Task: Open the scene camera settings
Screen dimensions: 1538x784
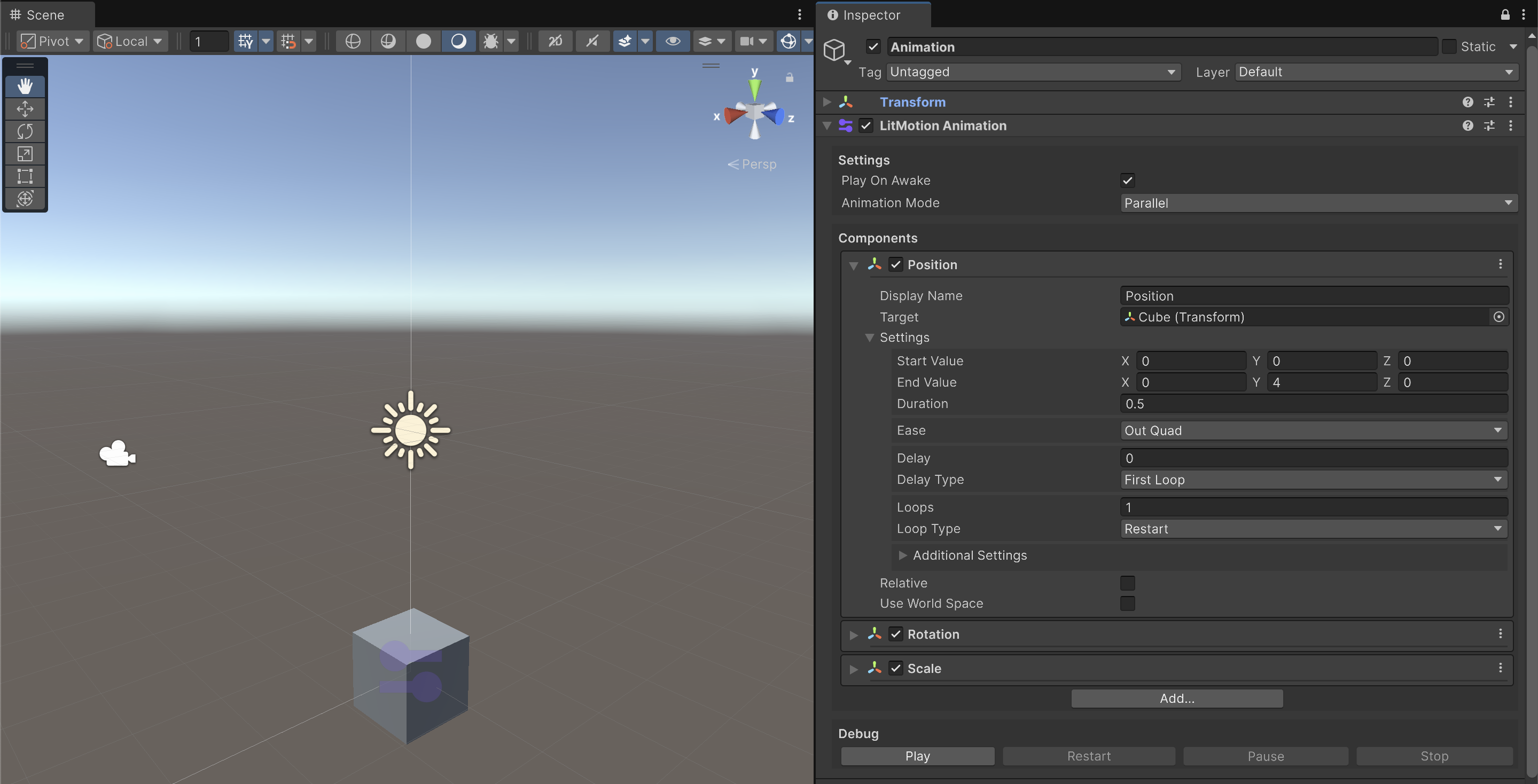Action: click(753, 41)
